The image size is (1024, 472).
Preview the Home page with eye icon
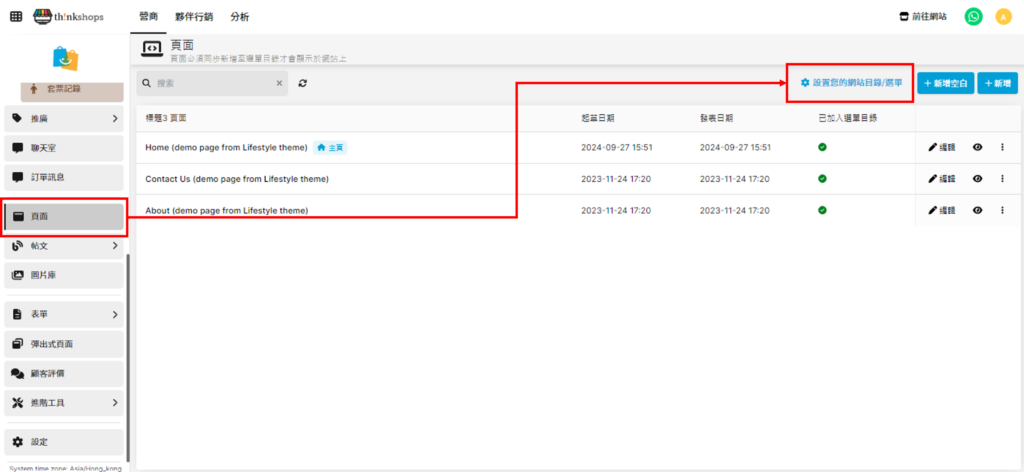click(977, 147)
